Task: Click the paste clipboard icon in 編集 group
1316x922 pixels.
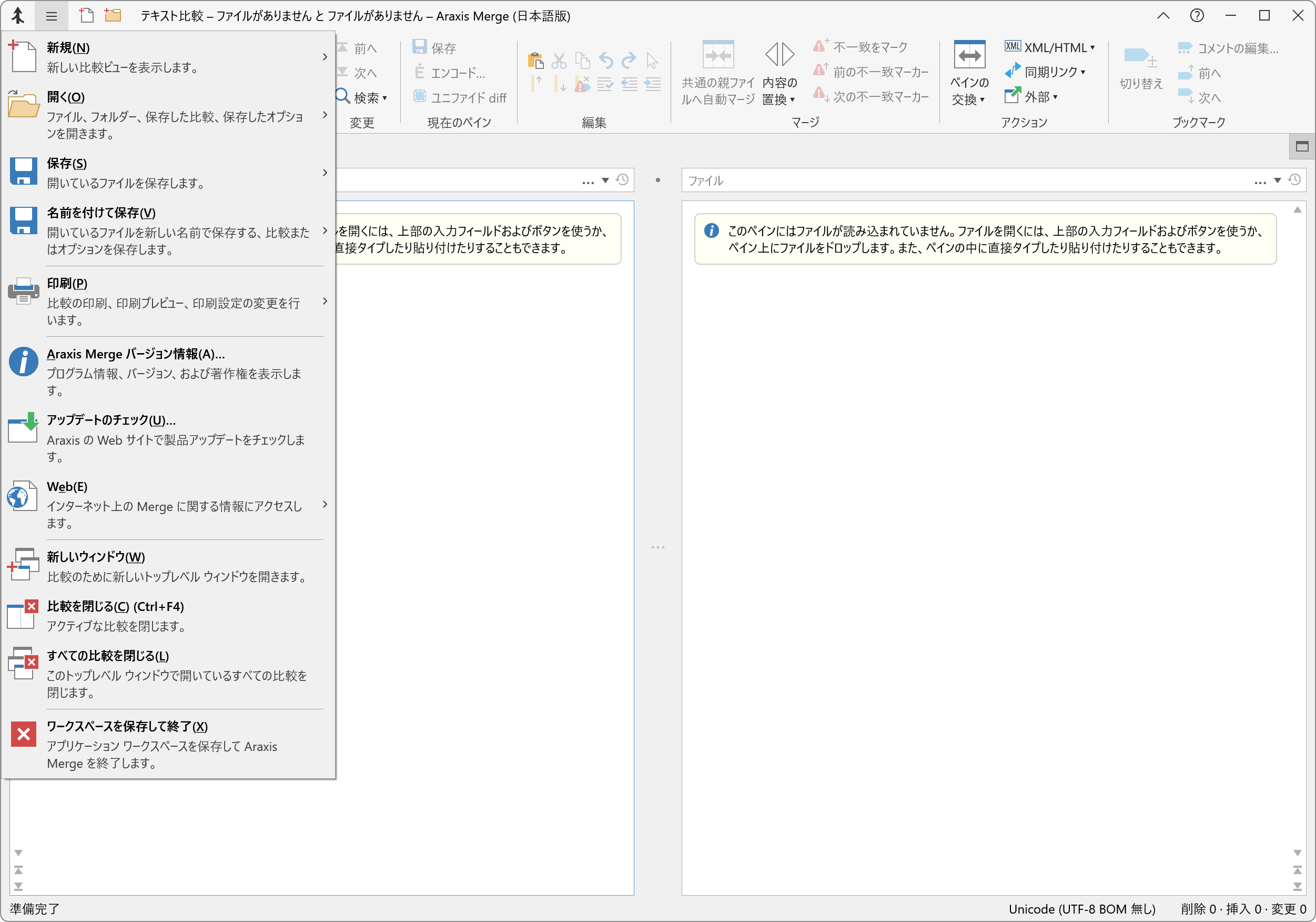Action: [535, 59]
